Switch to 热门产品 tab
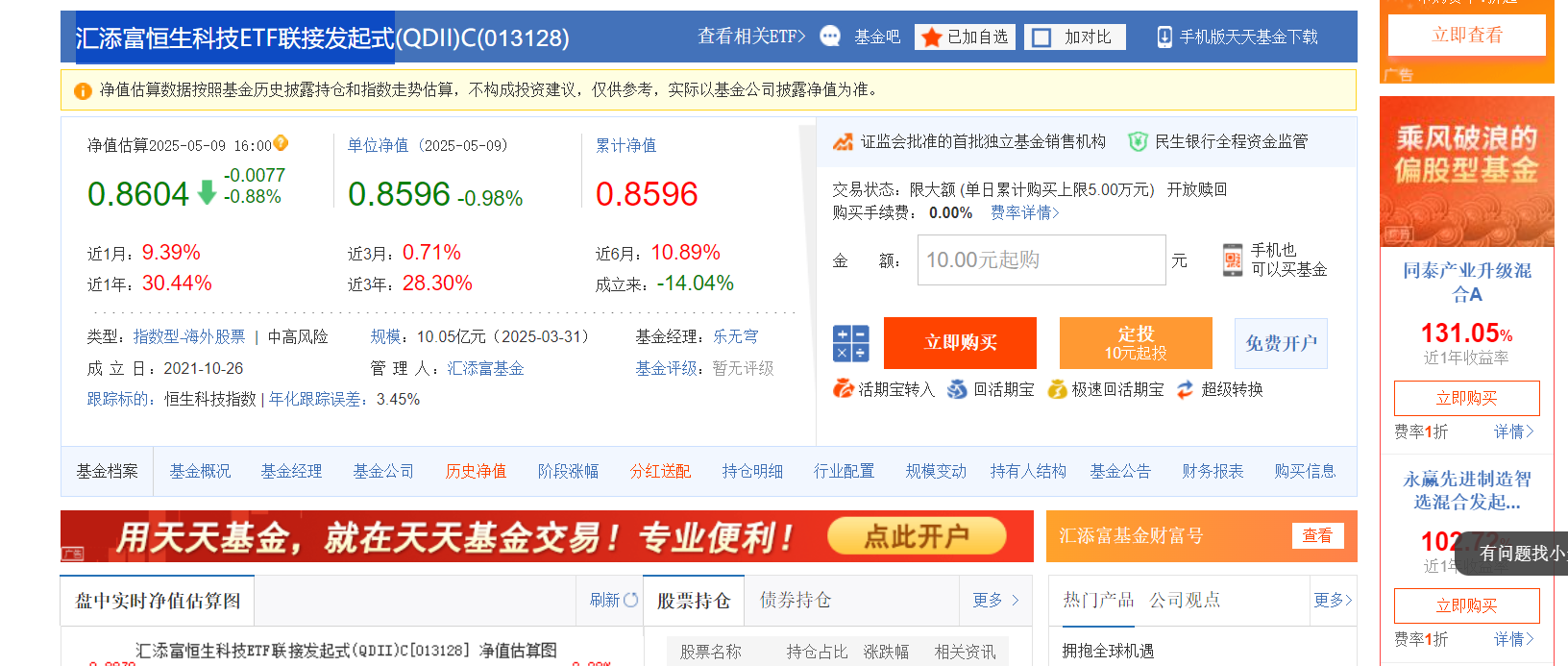This screenshot has width=1568, height=666. [1098, 600]
